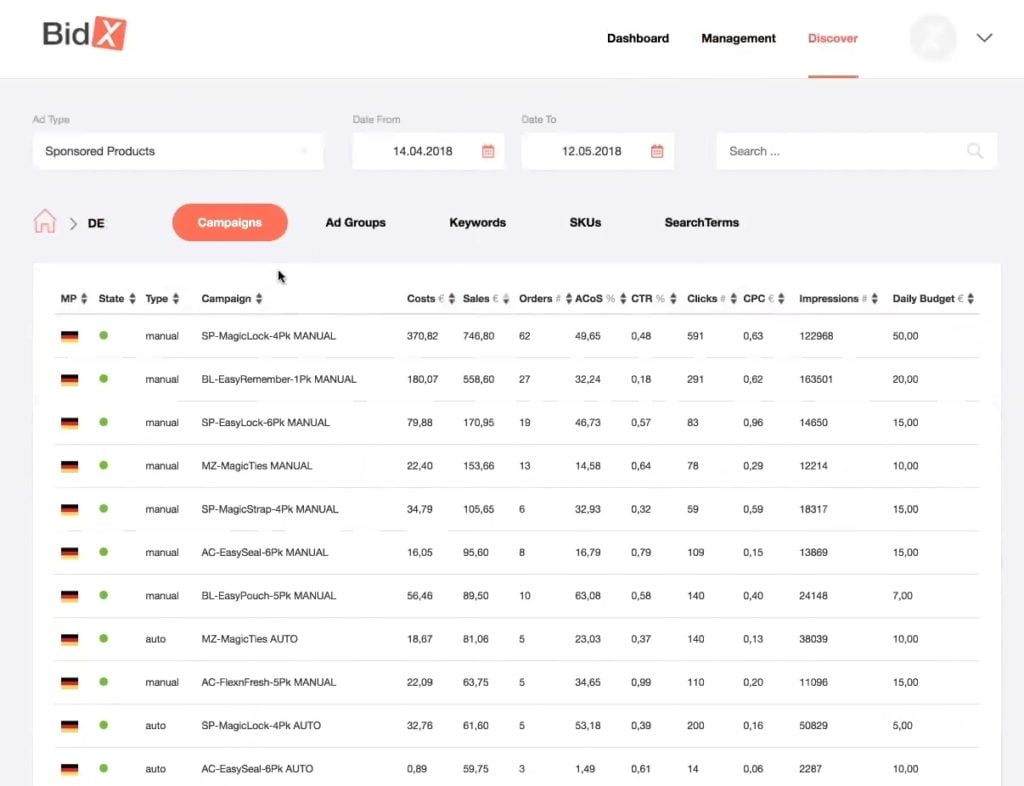The width and height of the screenshot is (1024, 786).
Task: Switch to the SearchTerms tab
Action: (x=702, y=223)
